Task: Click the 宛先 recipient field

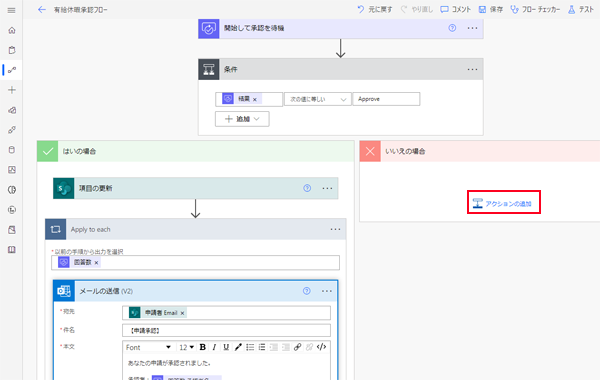Action: click(x=227, y=313)
